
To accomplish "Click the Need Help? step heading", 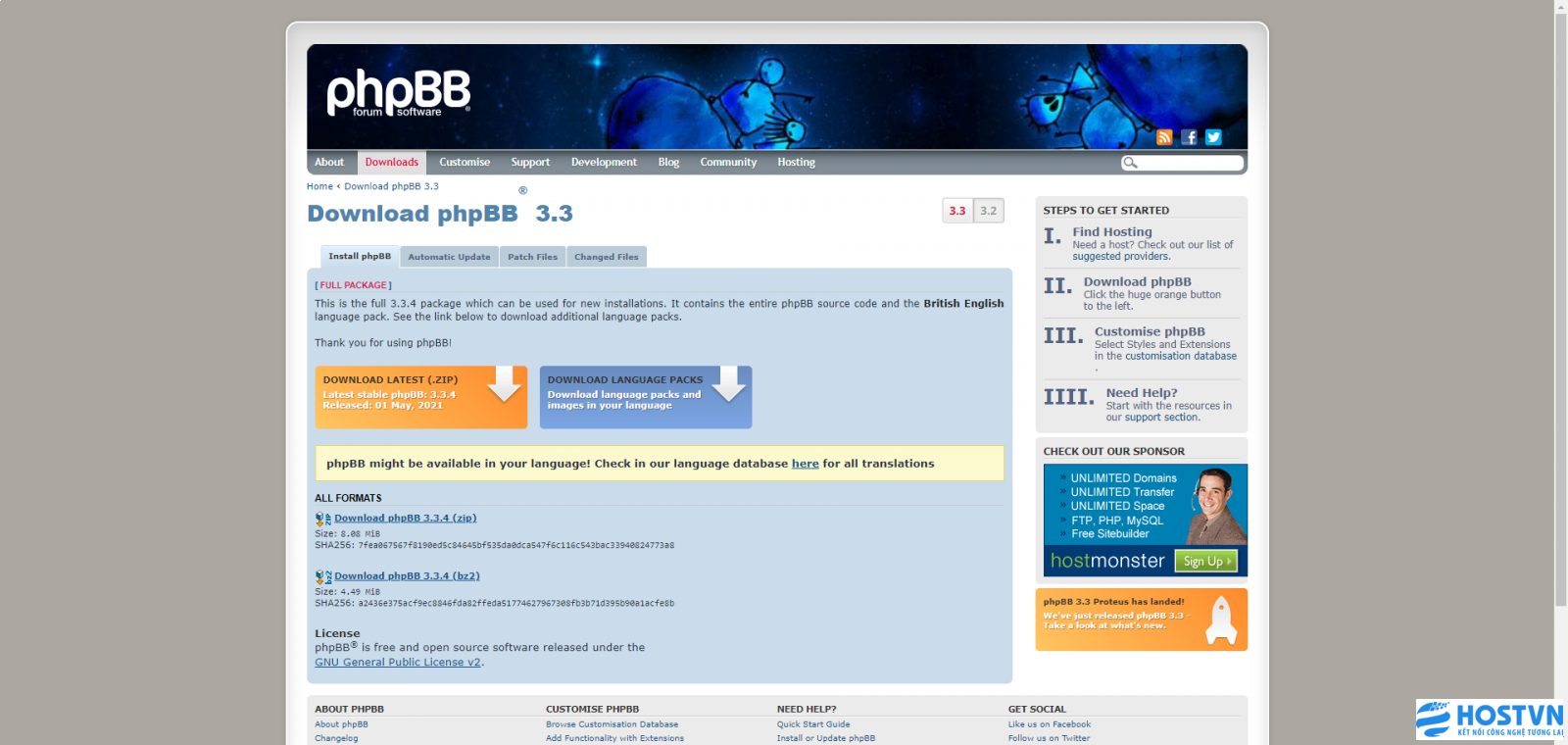I will tap(1142, 393).
